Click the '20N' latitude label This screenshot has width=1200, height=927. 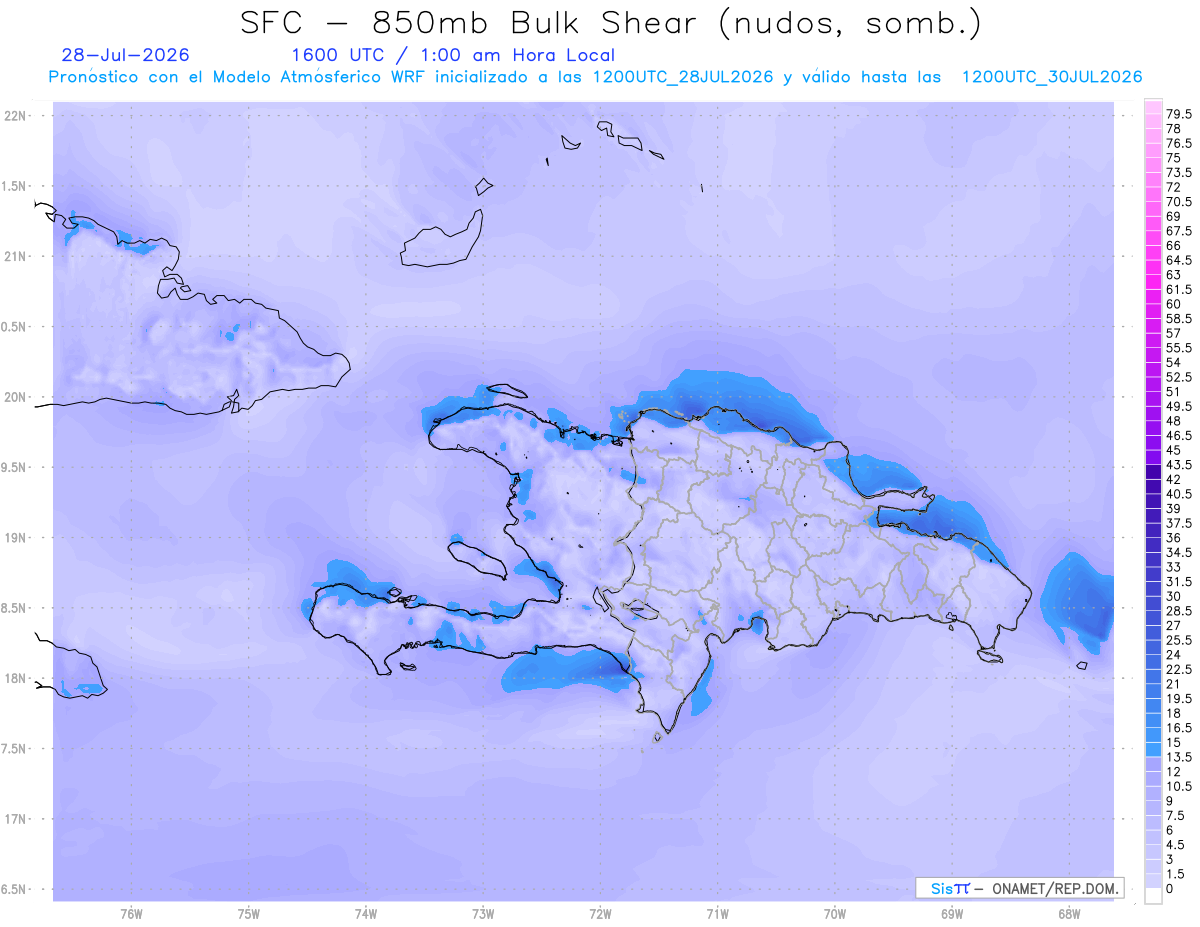(x=17, y=397)
